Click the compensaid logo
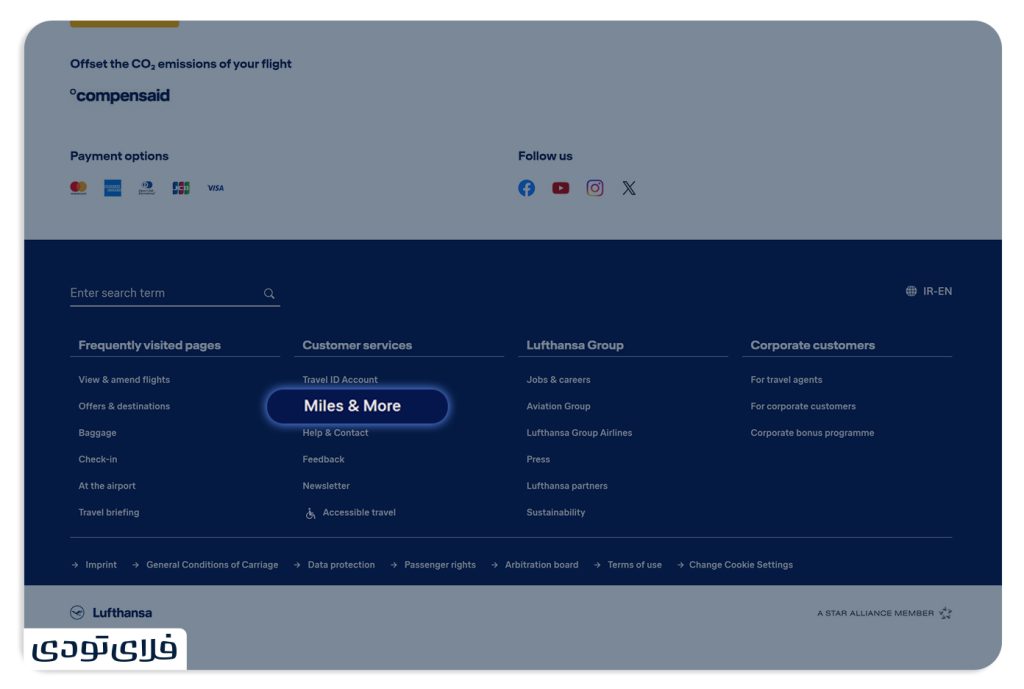 pos(120,96)
